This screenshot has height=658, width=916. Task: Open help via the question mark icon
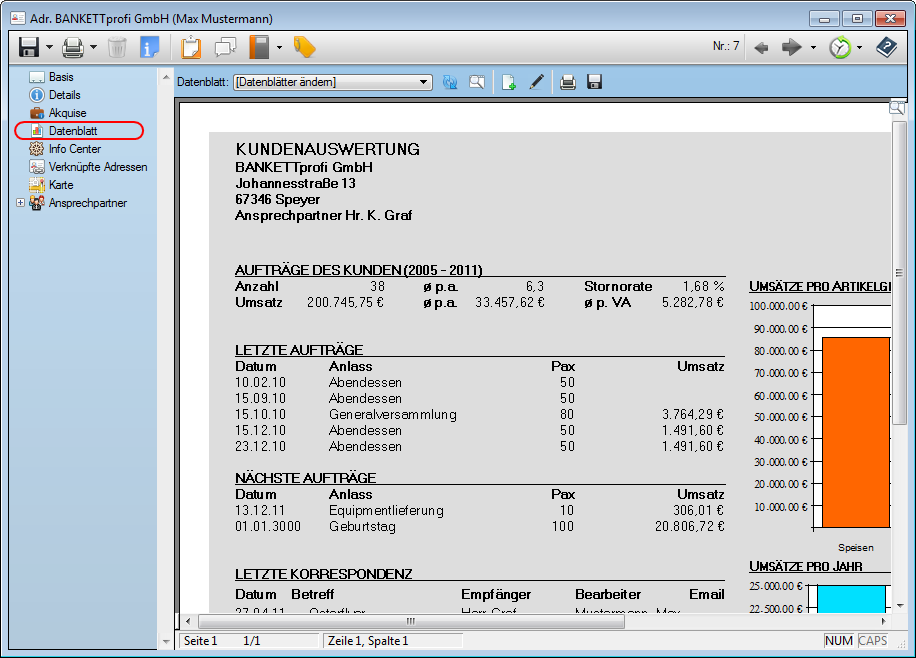click(887, 47)
